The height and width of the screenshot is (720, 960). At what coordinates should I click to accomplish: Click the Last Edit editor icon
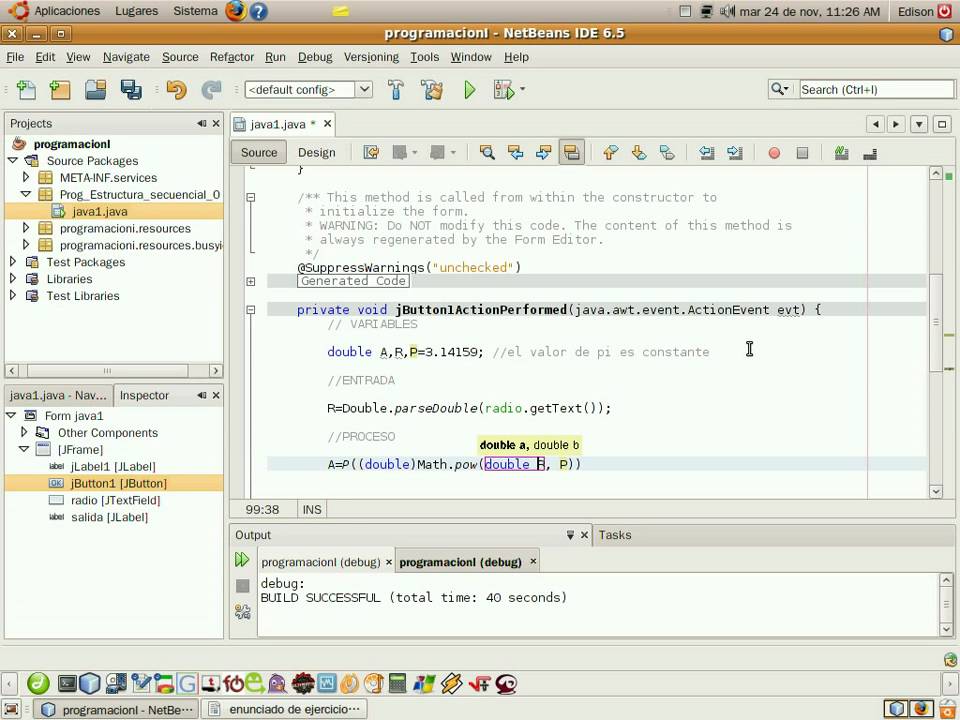click(x=371, y=152)
